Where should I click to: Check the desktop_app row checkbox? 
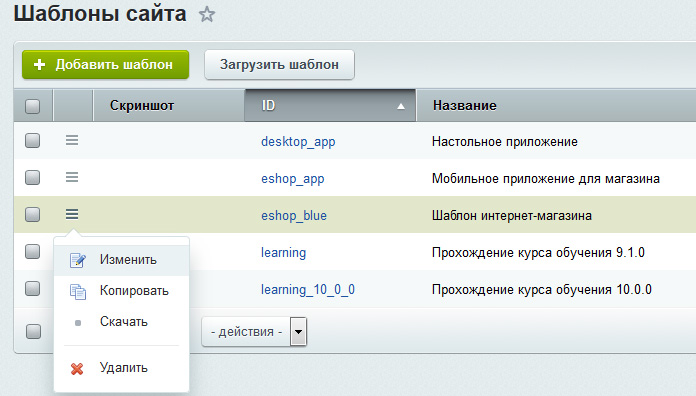pos(32,141)
